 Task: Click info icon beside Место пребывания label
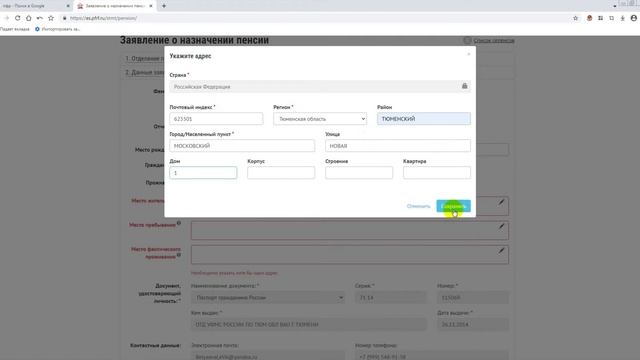click(179, 223)
